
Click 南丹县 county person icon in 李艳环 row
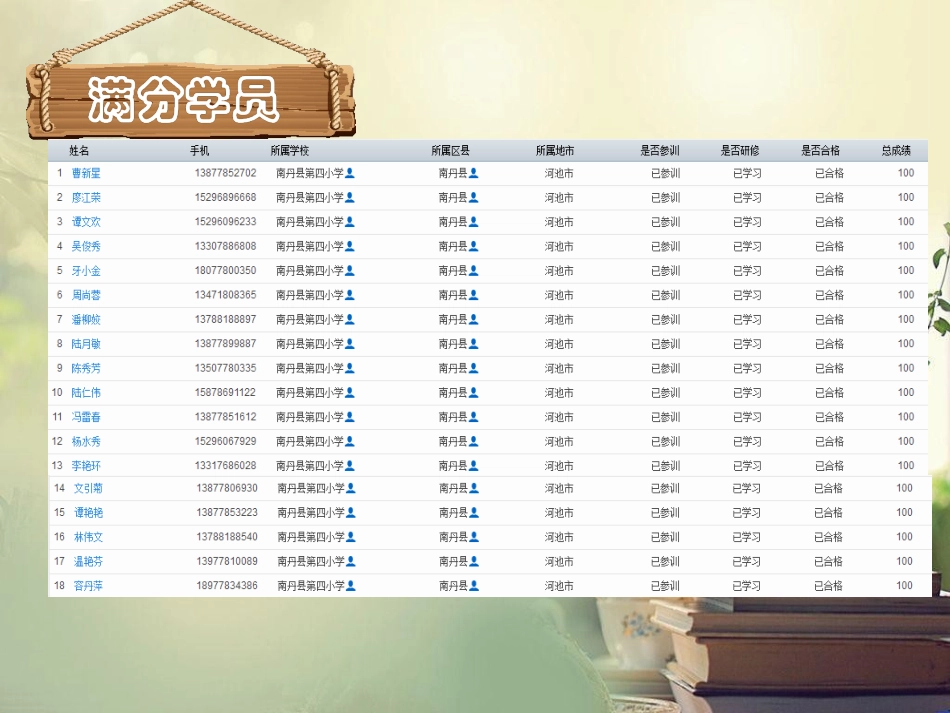coord(474,466)
